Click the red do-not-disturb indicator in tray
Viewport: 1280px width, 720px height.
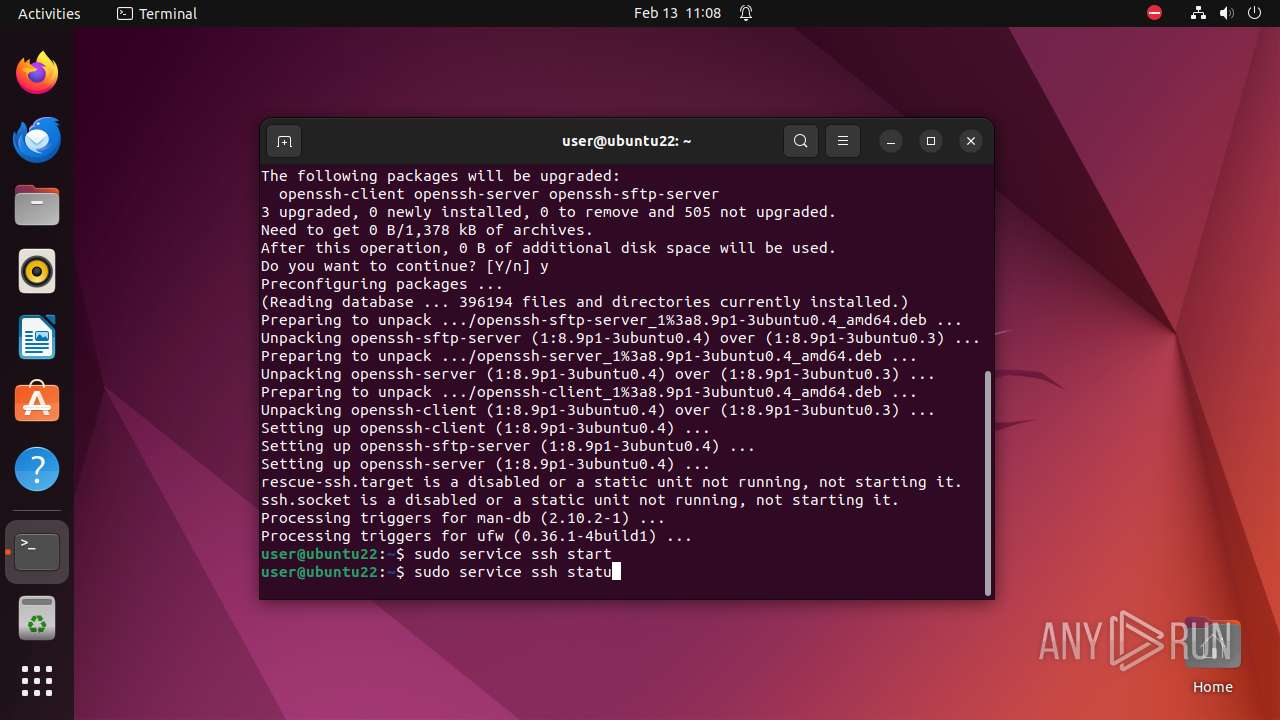1155,13
